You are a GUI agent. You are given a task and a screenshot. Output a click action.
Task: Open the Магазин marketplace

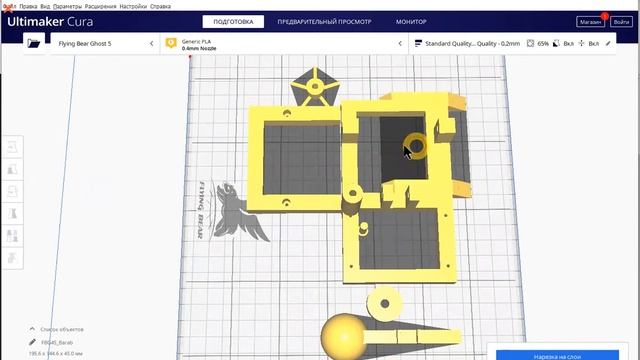[590, 22]
